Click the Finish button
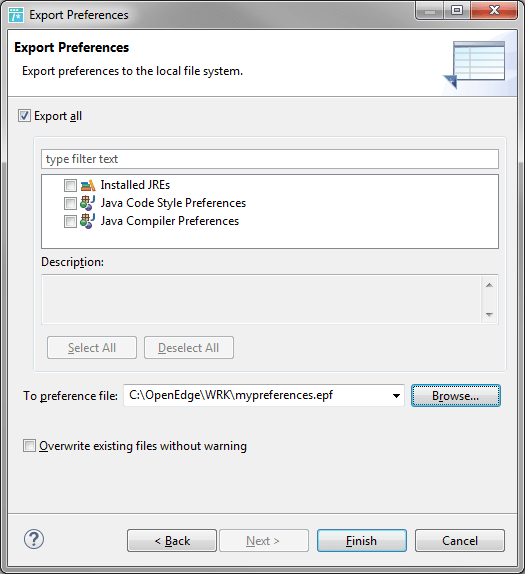This screenshot has height=574, width=525. [x=362, y=541]
